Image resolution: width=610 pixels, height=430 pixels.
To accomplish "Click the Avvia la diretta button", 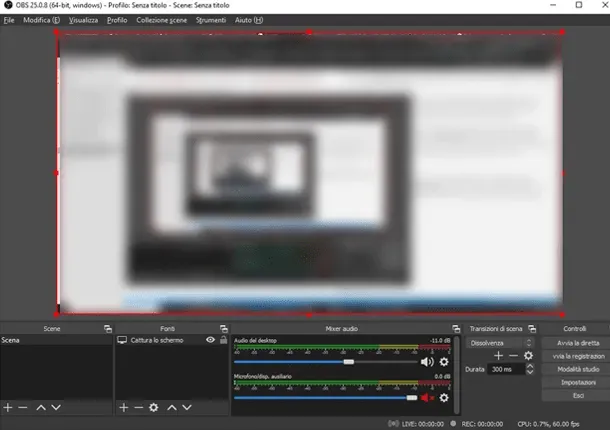I will tap(572, 342).
